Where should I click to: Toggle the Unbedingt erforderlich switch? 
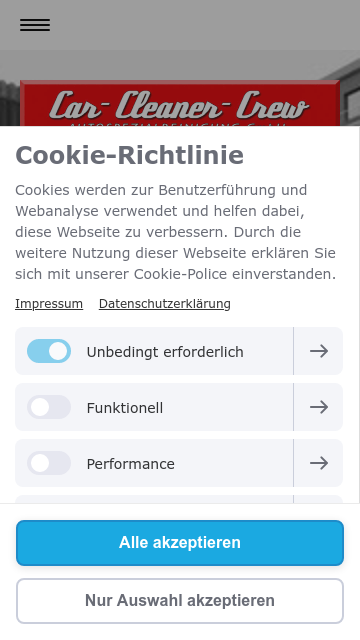49,351
